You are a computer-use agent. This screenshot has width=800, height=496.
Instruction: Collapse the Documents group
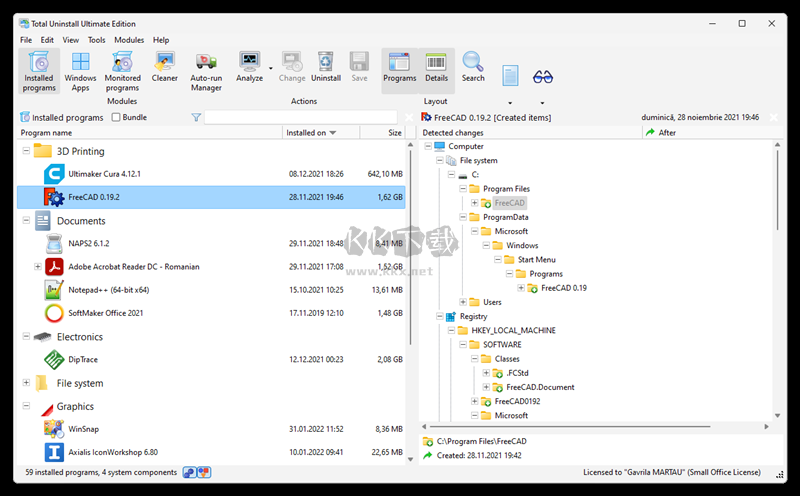click(x=26, y=220)
